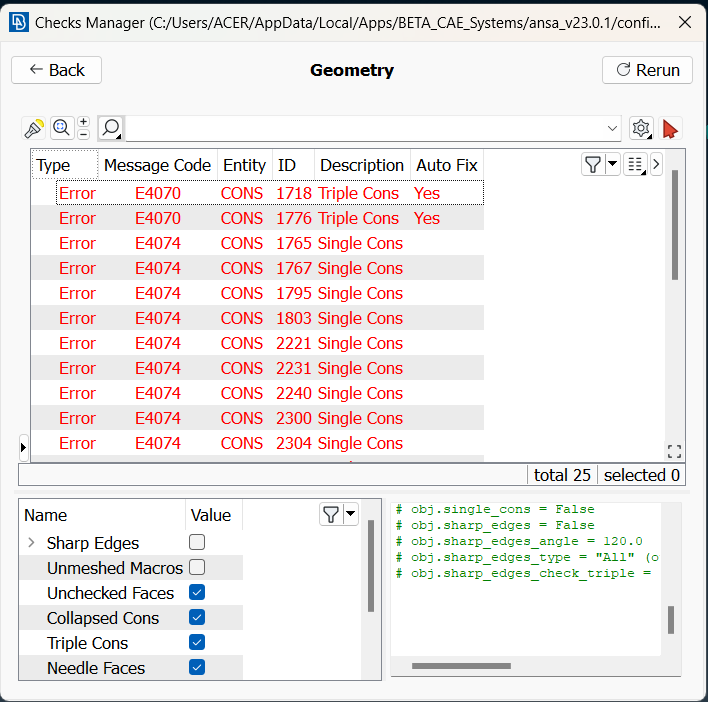Toggle the Needle Faces checkbox

click(197, 667)
